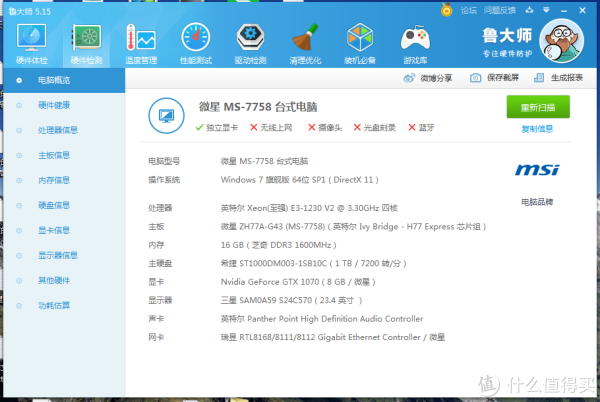Open the 硬件体检 hardware checkup icon
Screen dimensions: 600x402
coord(31,43)
